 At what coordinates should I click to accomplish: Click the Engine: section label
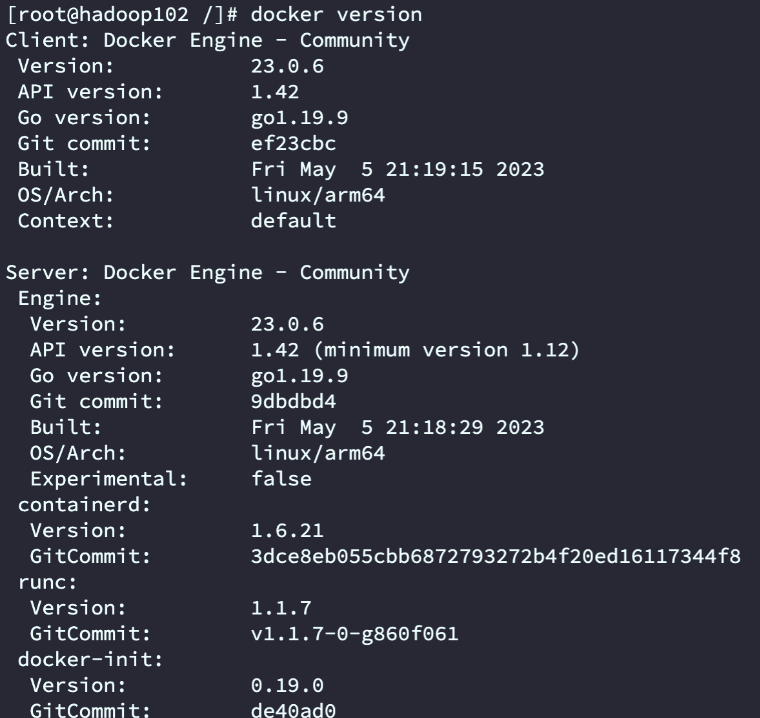point(61,298)
